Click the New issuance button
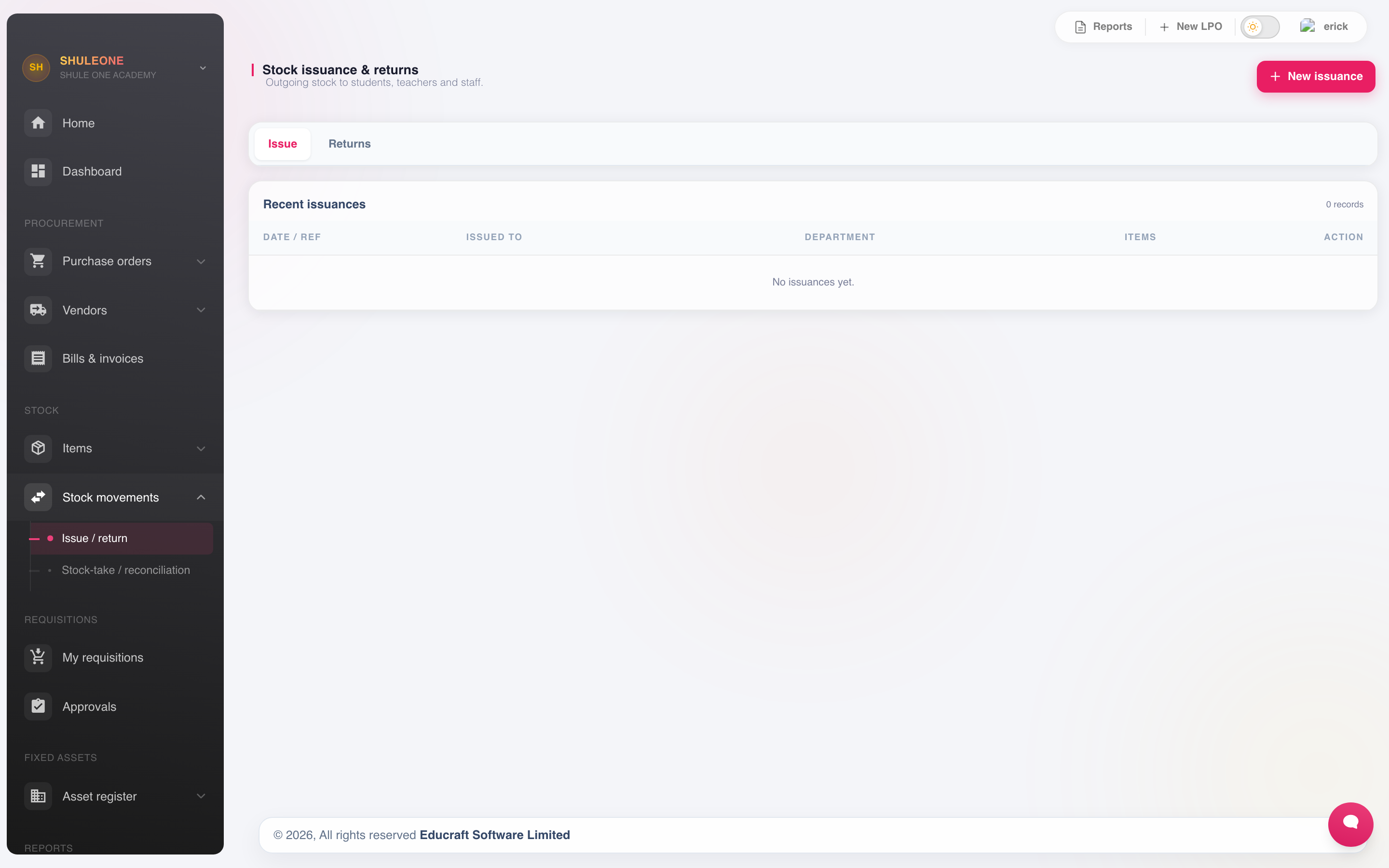Viewport: 1389px width, 868px height. 1316,76
